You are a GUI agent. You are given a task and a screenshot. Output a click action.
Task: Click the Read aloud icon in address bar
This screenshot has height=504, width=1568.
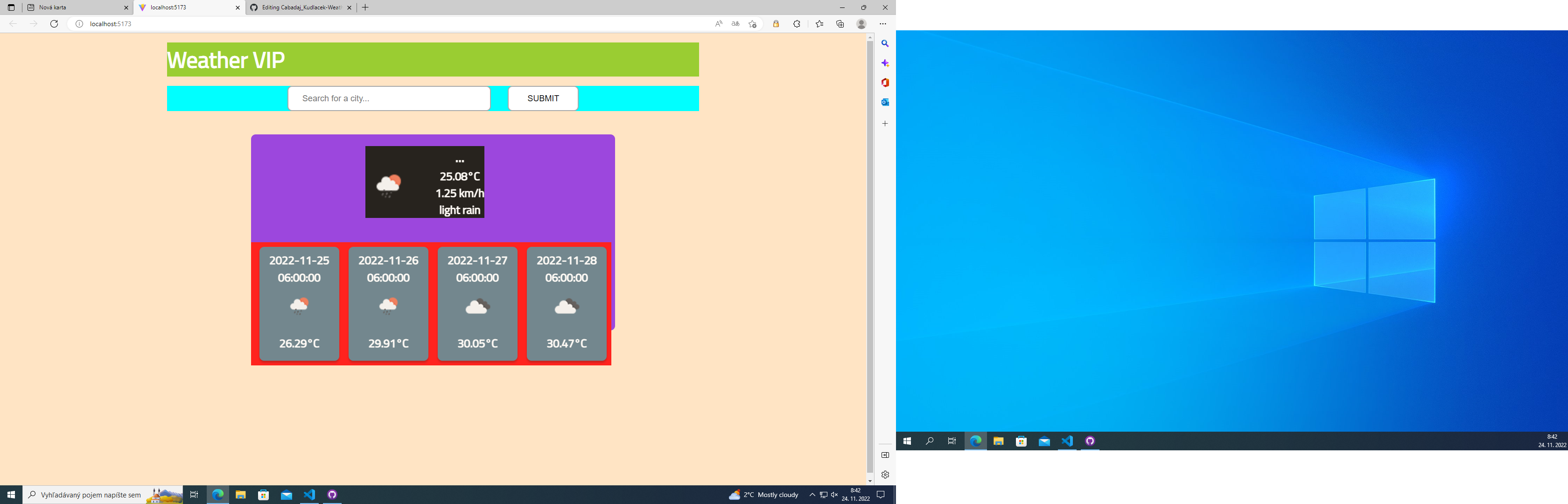(x=719, y=24)
